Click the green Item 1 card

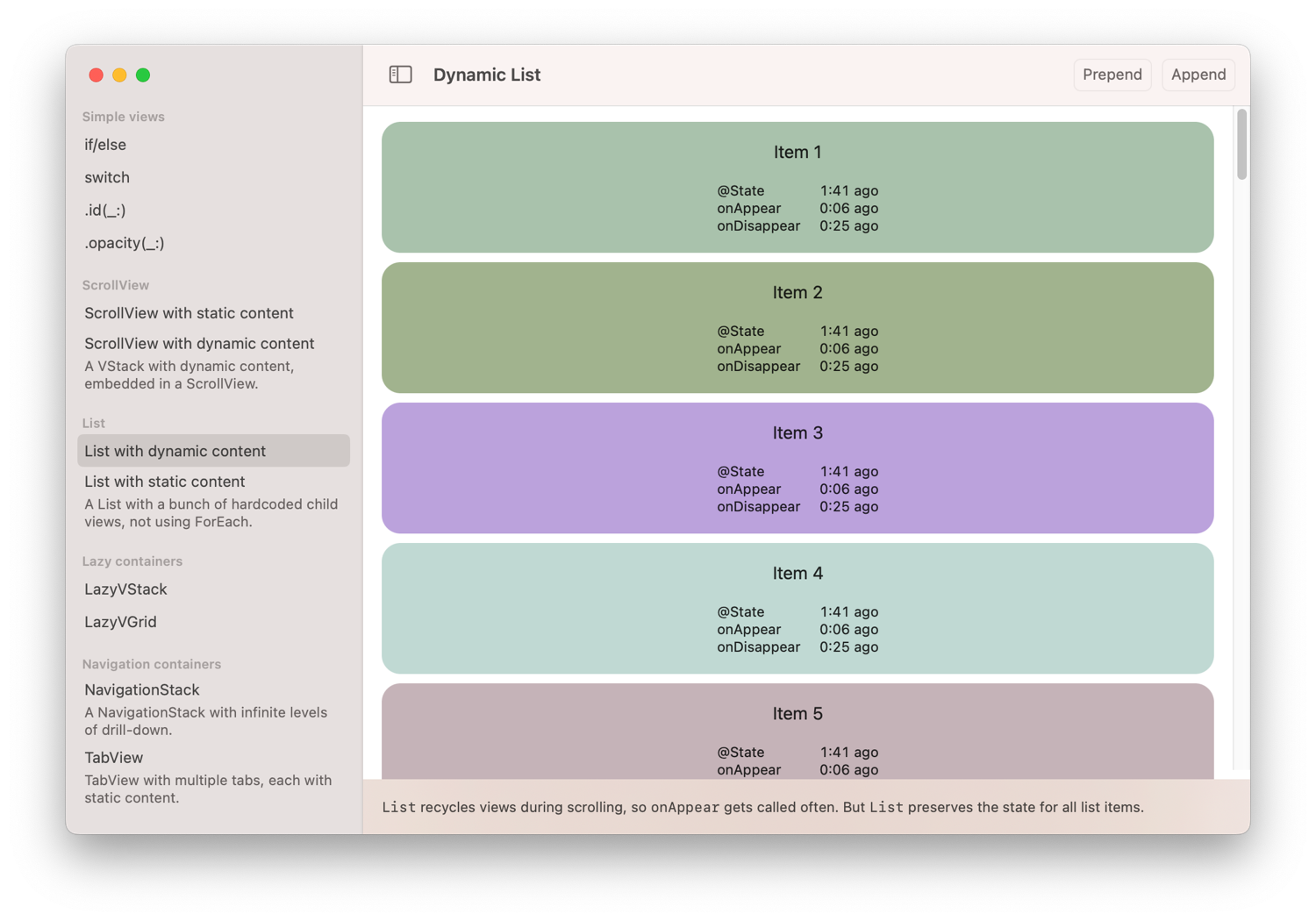click(797, 187)
